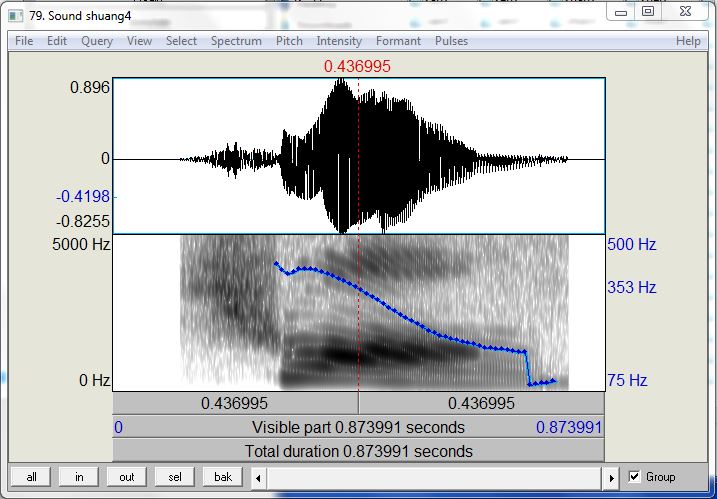The image size is (717, 499).
Task: Open the Pitch menu
Action: (x=289, y=41)
